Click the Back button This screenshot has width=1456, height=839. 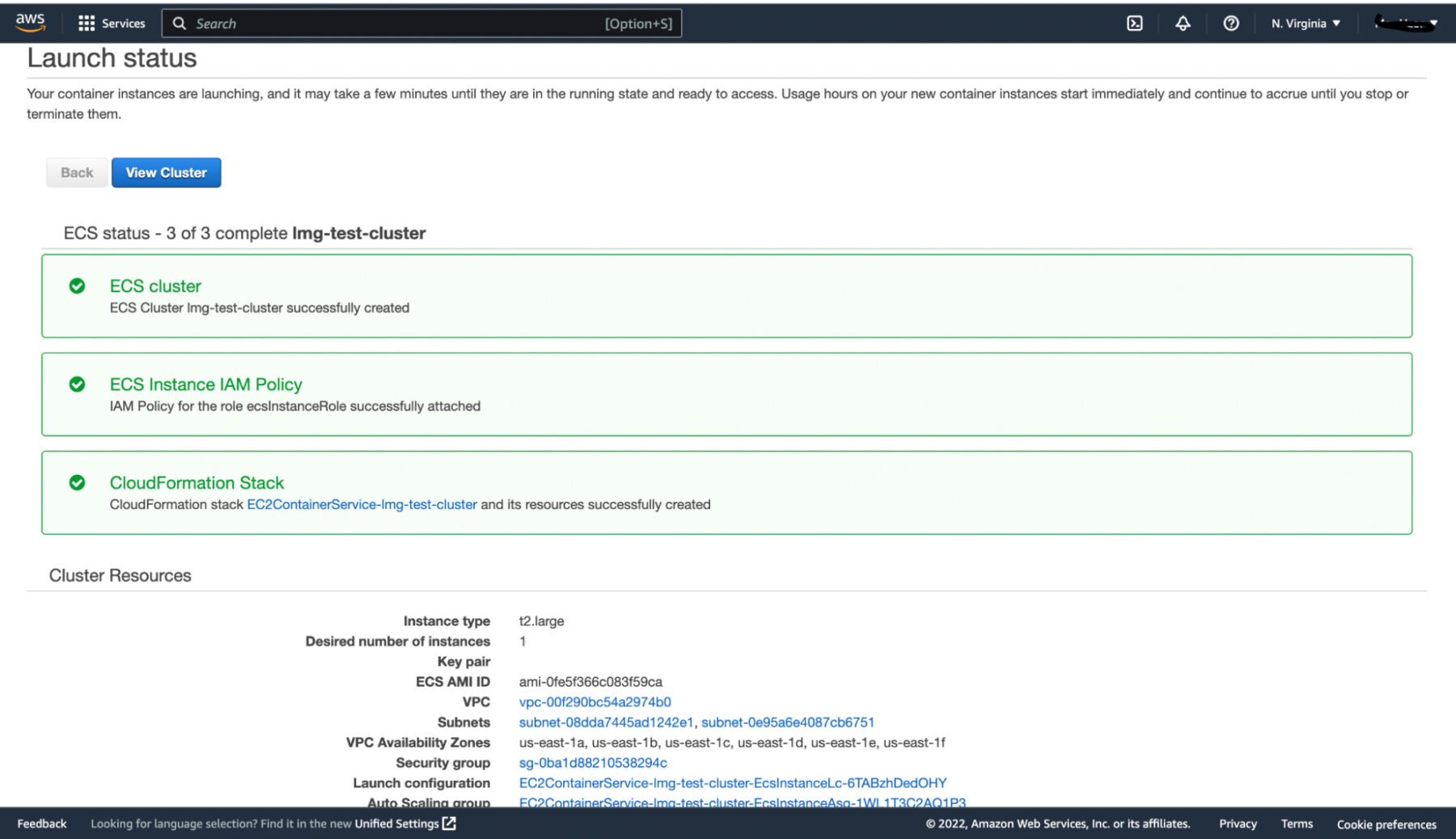[x=77, y=172]
